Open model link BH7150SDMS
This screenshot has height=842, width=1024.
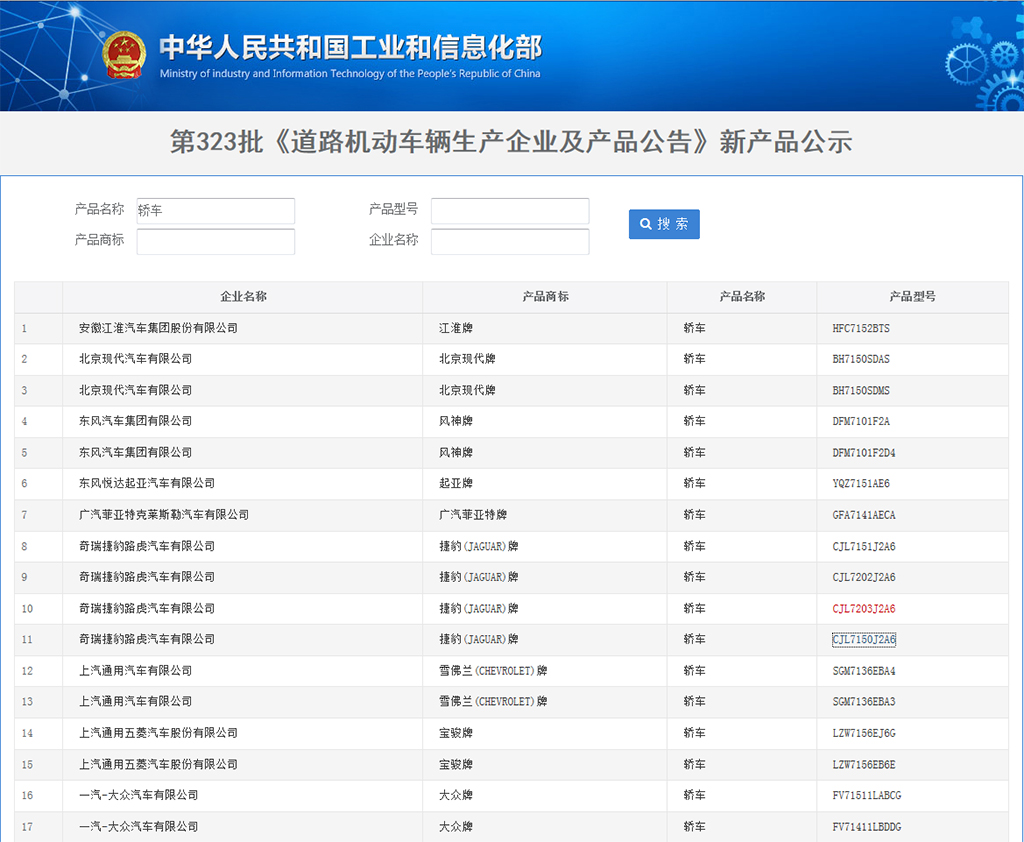pos(861,391)
